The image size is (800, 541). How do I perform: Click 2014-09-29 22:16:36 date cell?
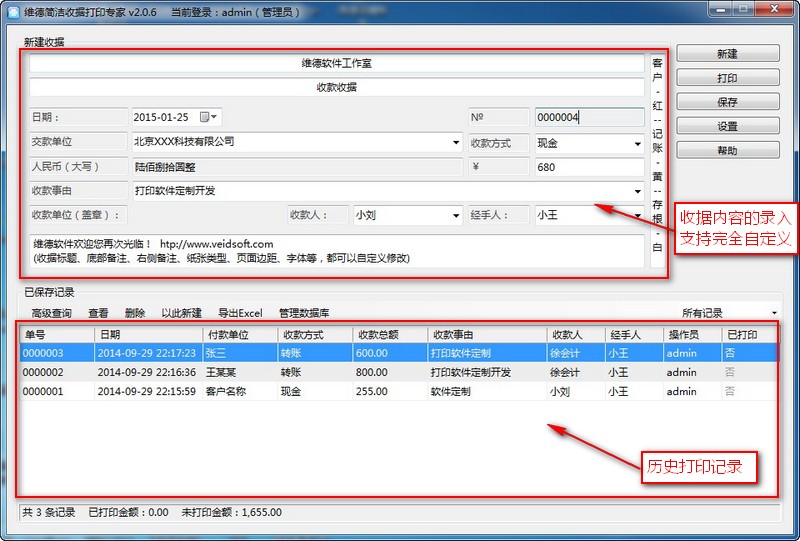click(x=147, y=372)
